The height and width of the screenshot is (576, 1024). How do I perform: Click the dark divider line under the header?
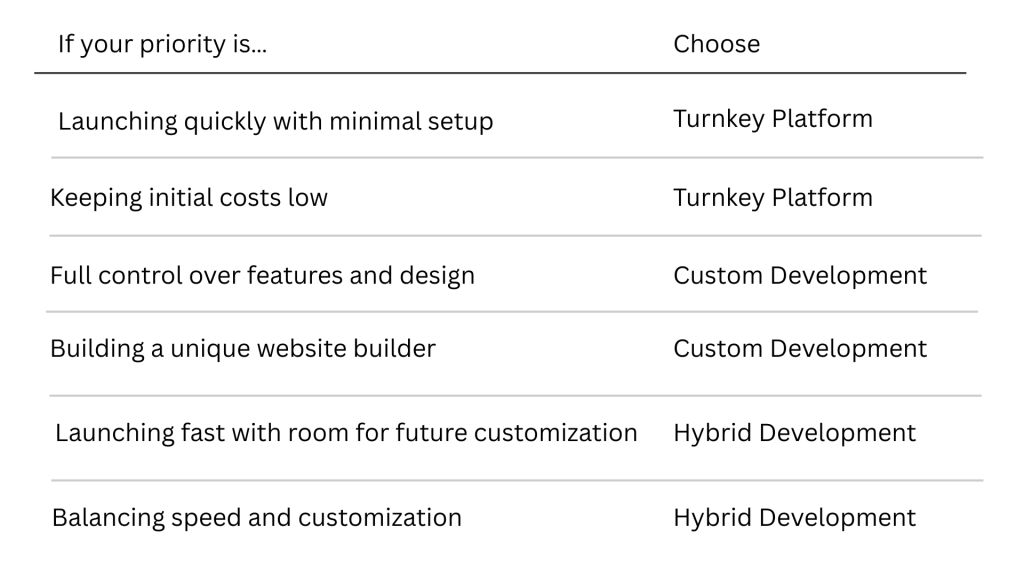coord(500,73)
